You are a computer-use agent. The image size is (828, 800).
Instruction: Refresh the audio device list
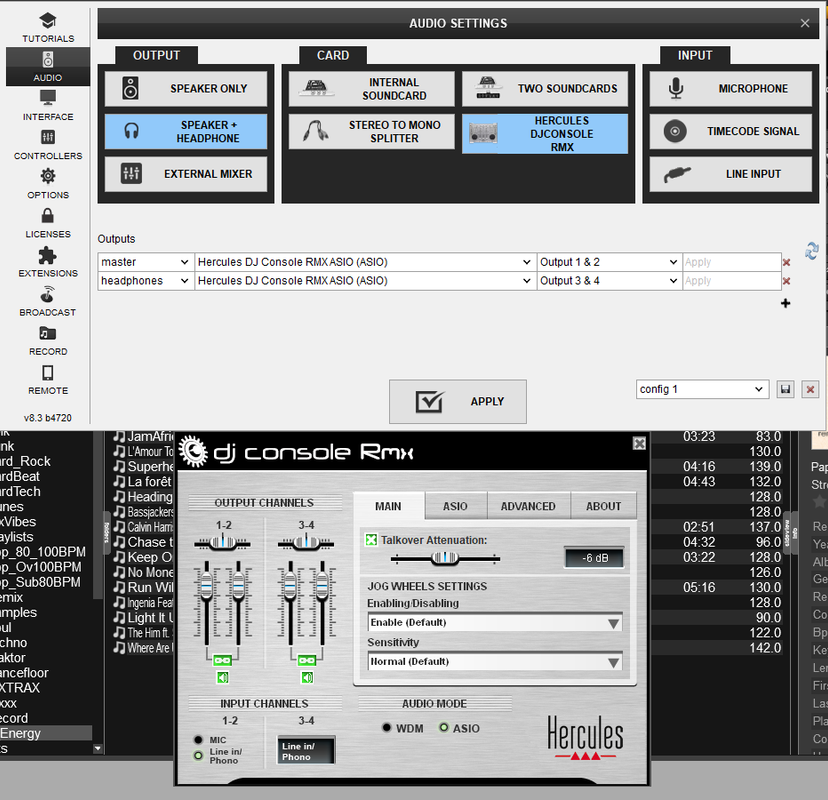[x=812, y=251]
